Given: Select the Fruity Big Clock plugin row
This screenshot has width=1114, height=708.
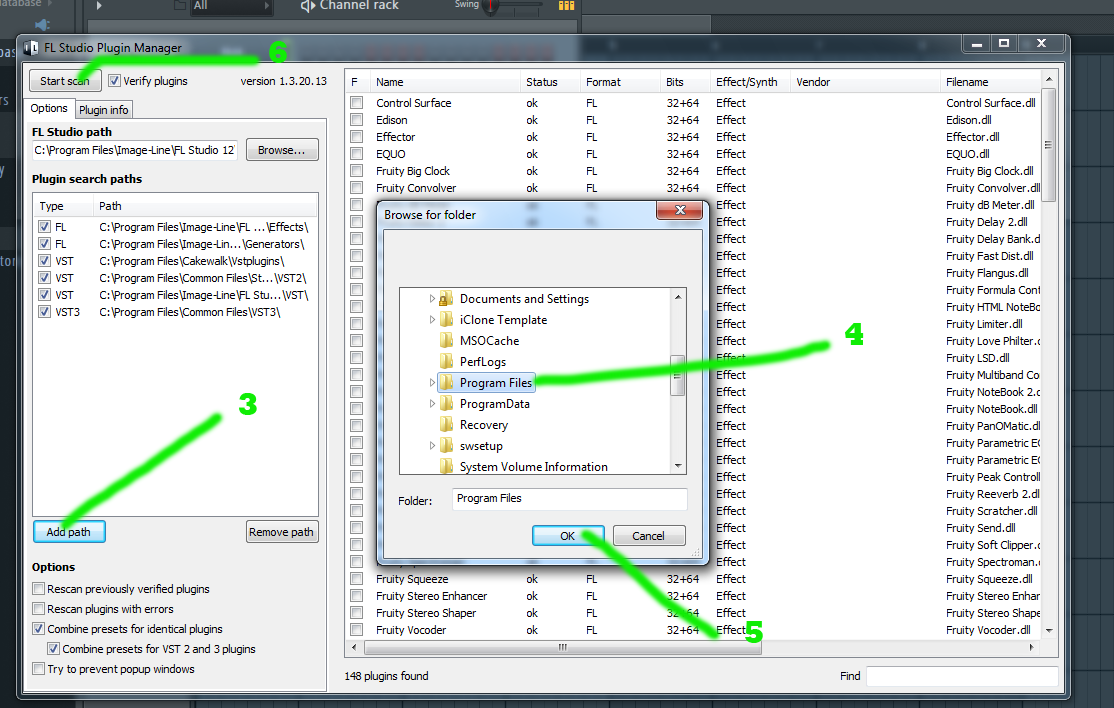Looking at the screenshot, I should (696, 171).
